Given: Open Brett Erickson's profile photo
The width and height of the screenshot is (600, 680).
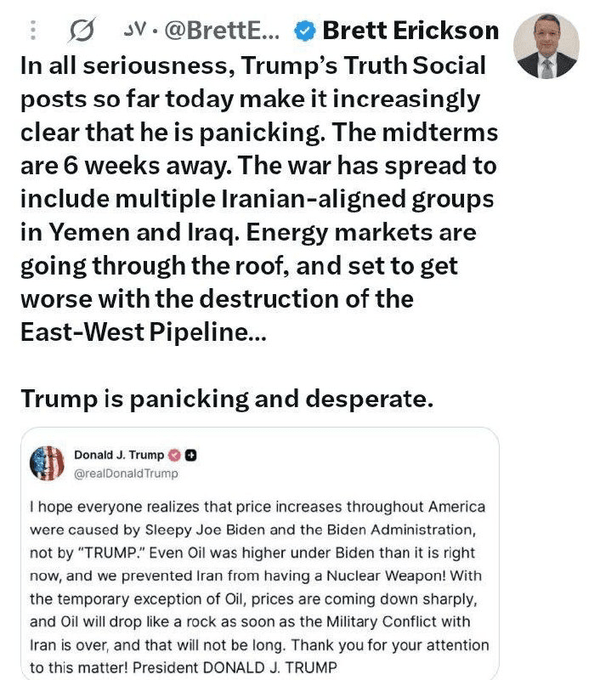Looking at the screenshot, I should point(546,46).
